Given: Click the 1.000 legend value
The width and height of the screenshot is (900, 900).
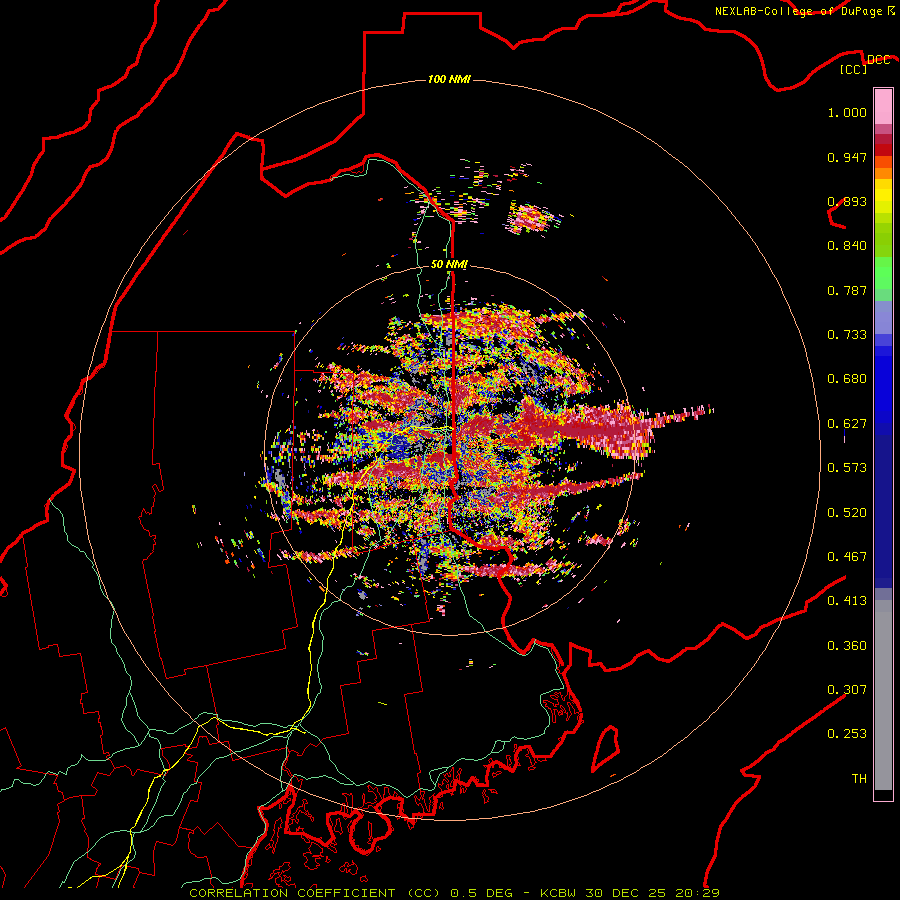Looking at the screenshot, I should click(x=847, y=112).
